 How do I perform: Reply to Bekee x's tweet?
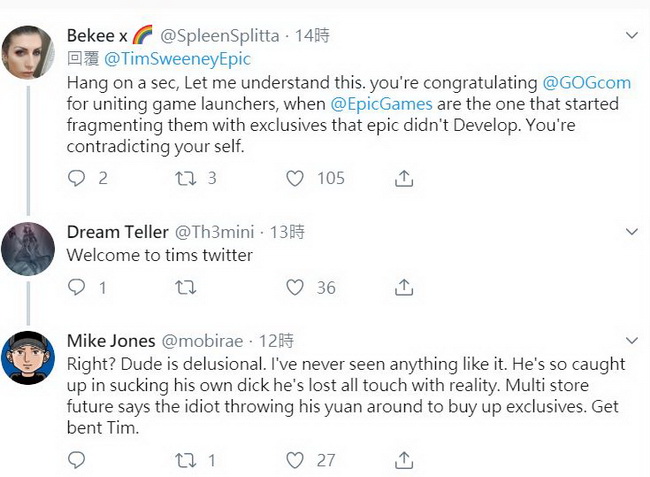77,178
